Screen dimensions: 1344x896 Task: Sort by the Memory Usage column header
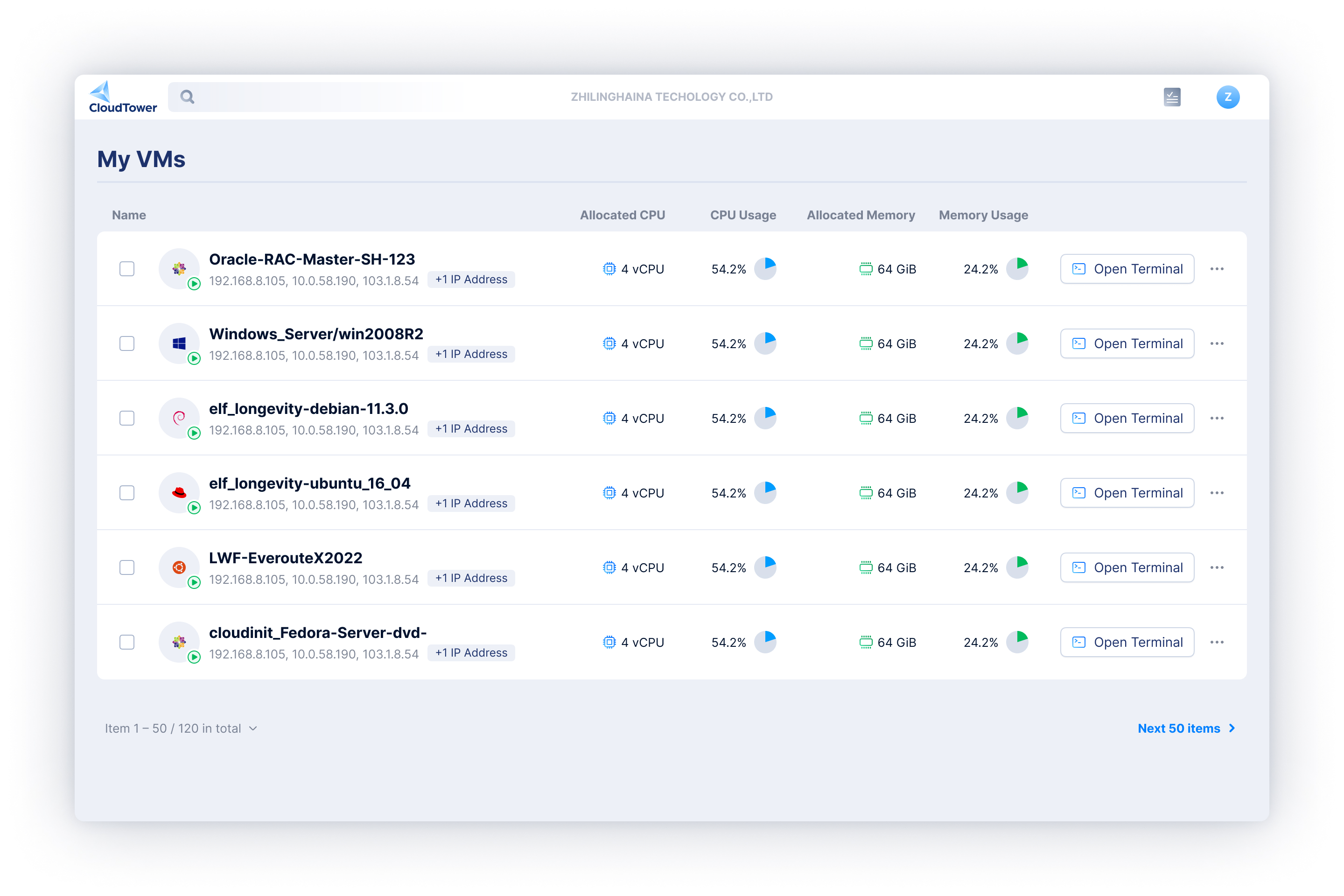pos(983,215)
